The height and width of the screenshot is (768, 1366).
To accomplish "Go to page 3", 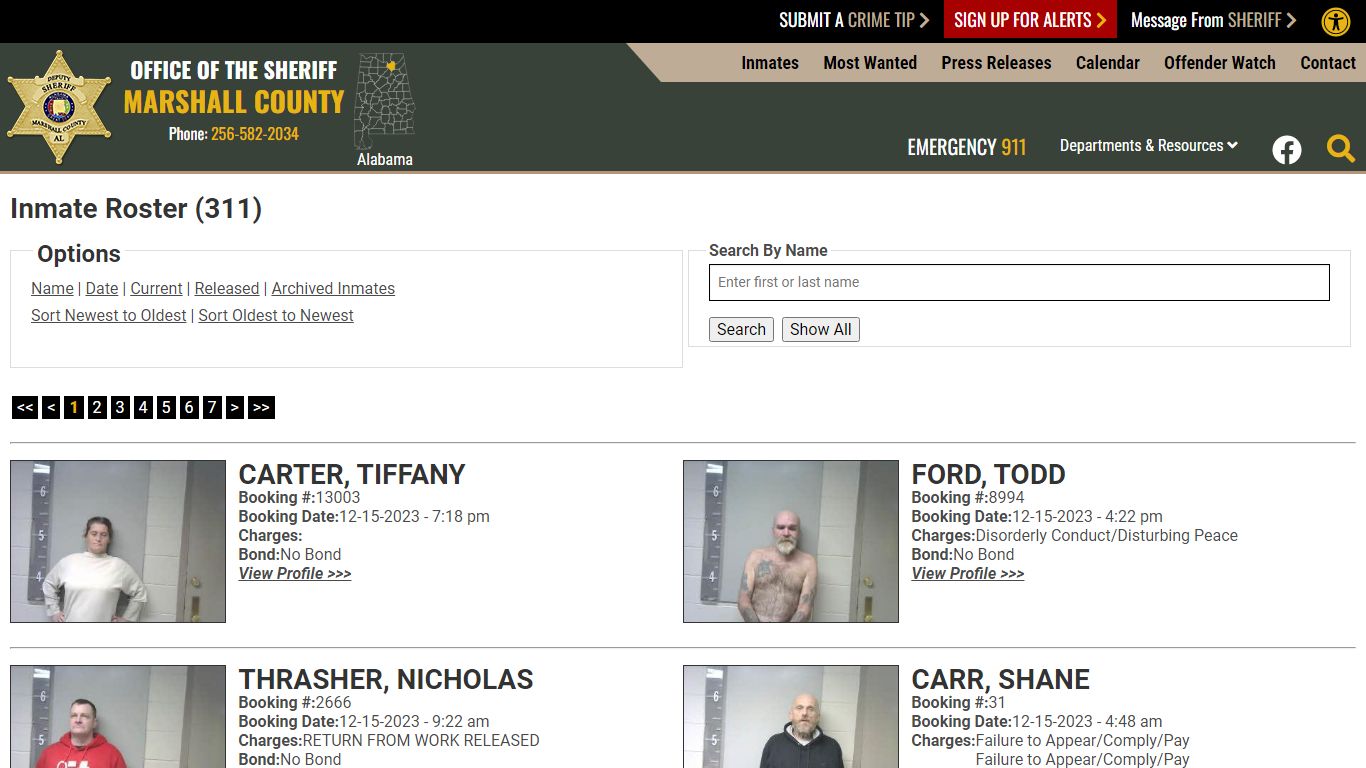I will (120, 407).
